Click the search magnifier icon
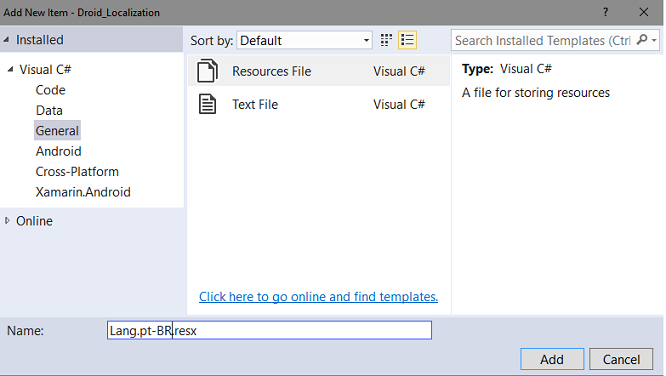Image resolution: width=666 pixels, height=376 pixels. [x=642, y=40]
